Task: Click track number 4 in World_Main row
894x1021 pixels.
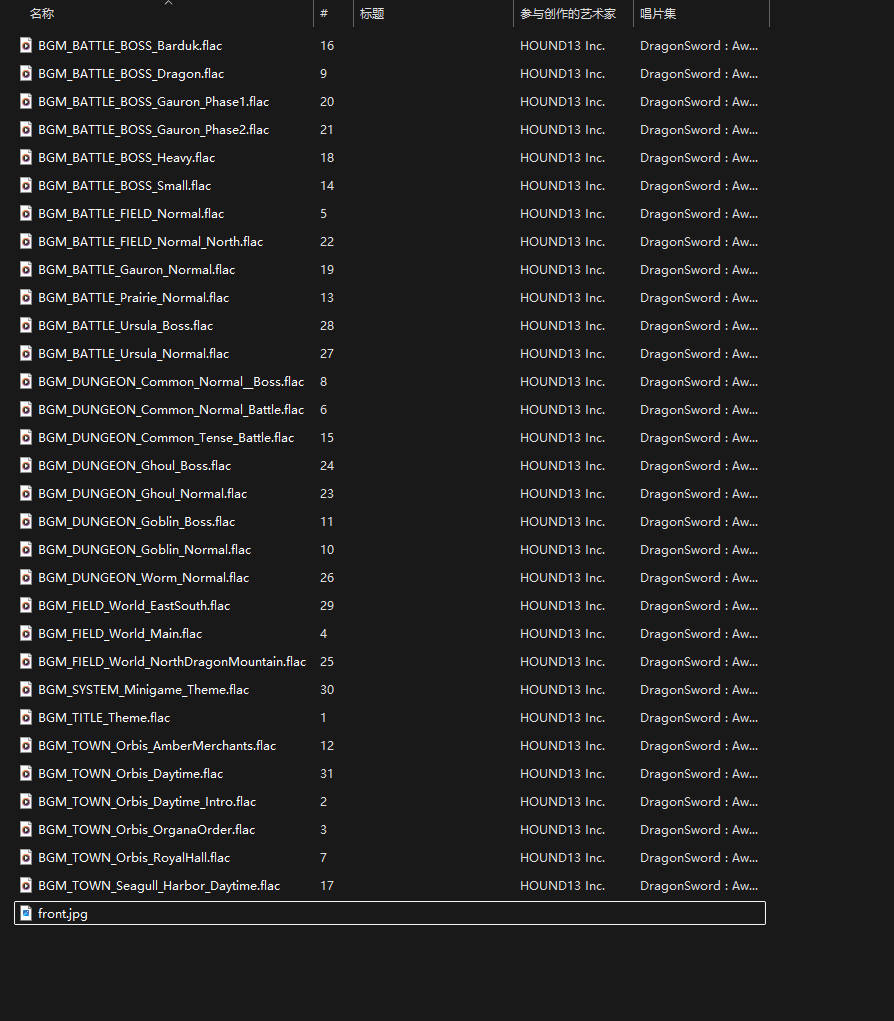Action: (324, 634)
